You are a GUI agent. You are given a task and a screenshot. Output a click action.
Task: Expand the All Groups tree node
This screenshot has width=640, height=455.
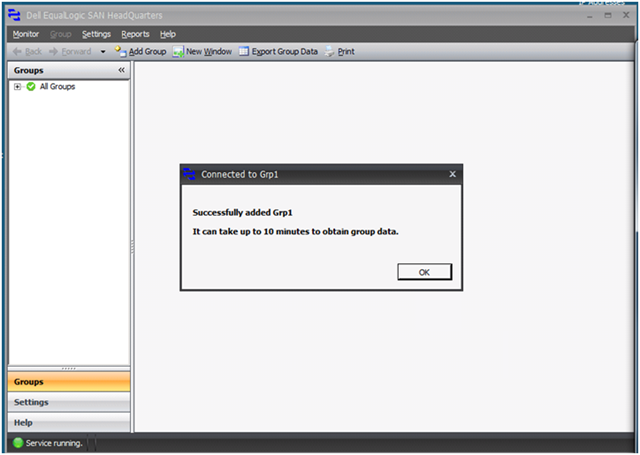click(18, 87)
